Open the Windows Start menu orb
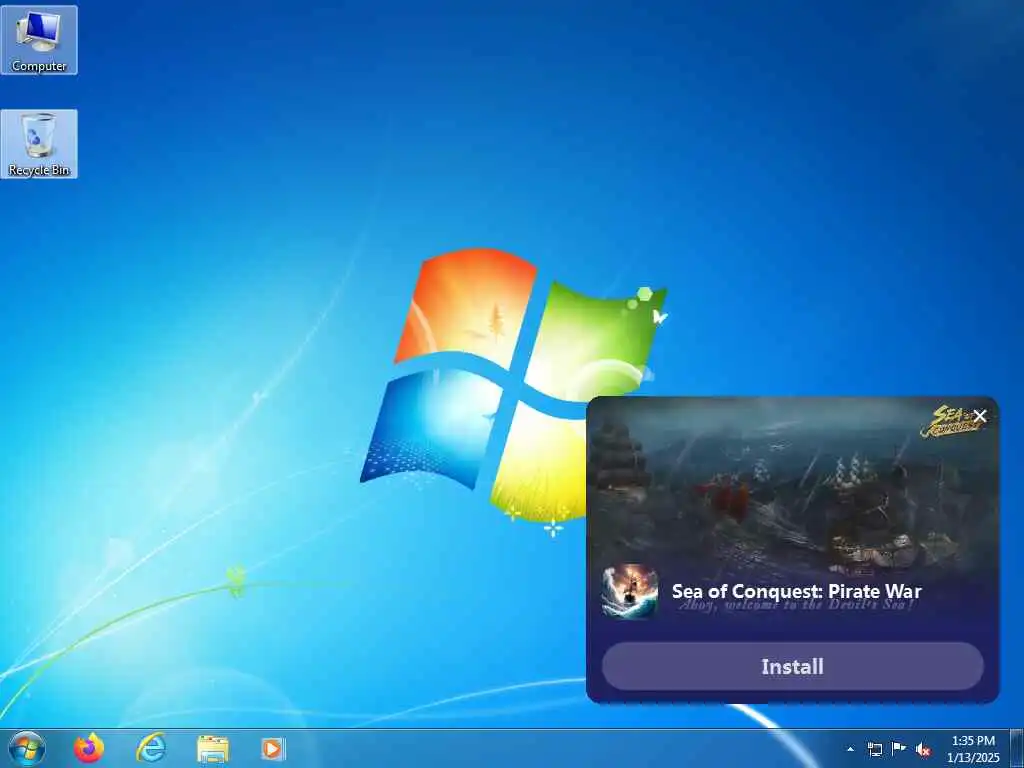The width and height of the screenshot is (1024, 768). click(27, 748)
